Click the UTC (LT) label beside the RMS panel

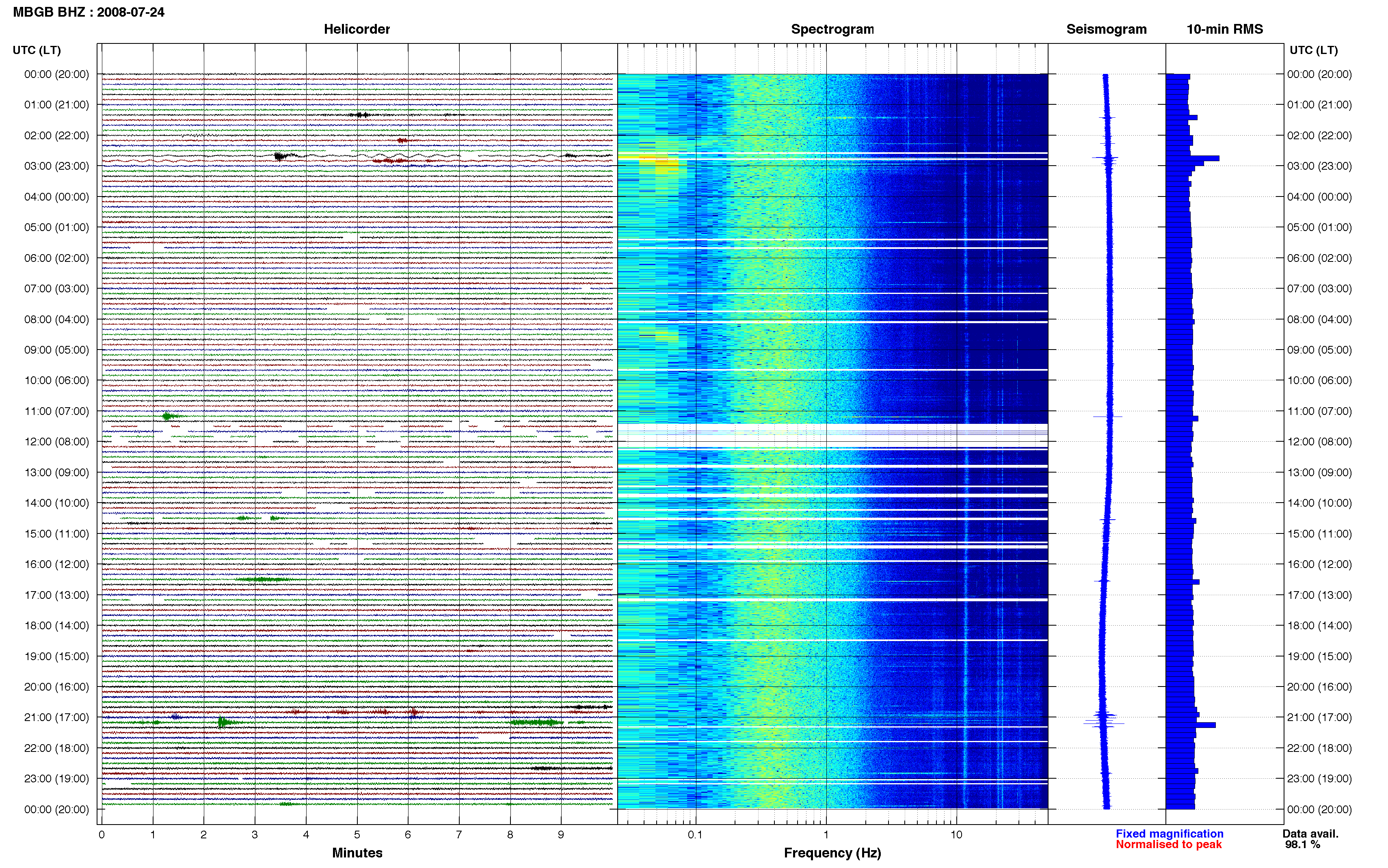click(1313, 50)
